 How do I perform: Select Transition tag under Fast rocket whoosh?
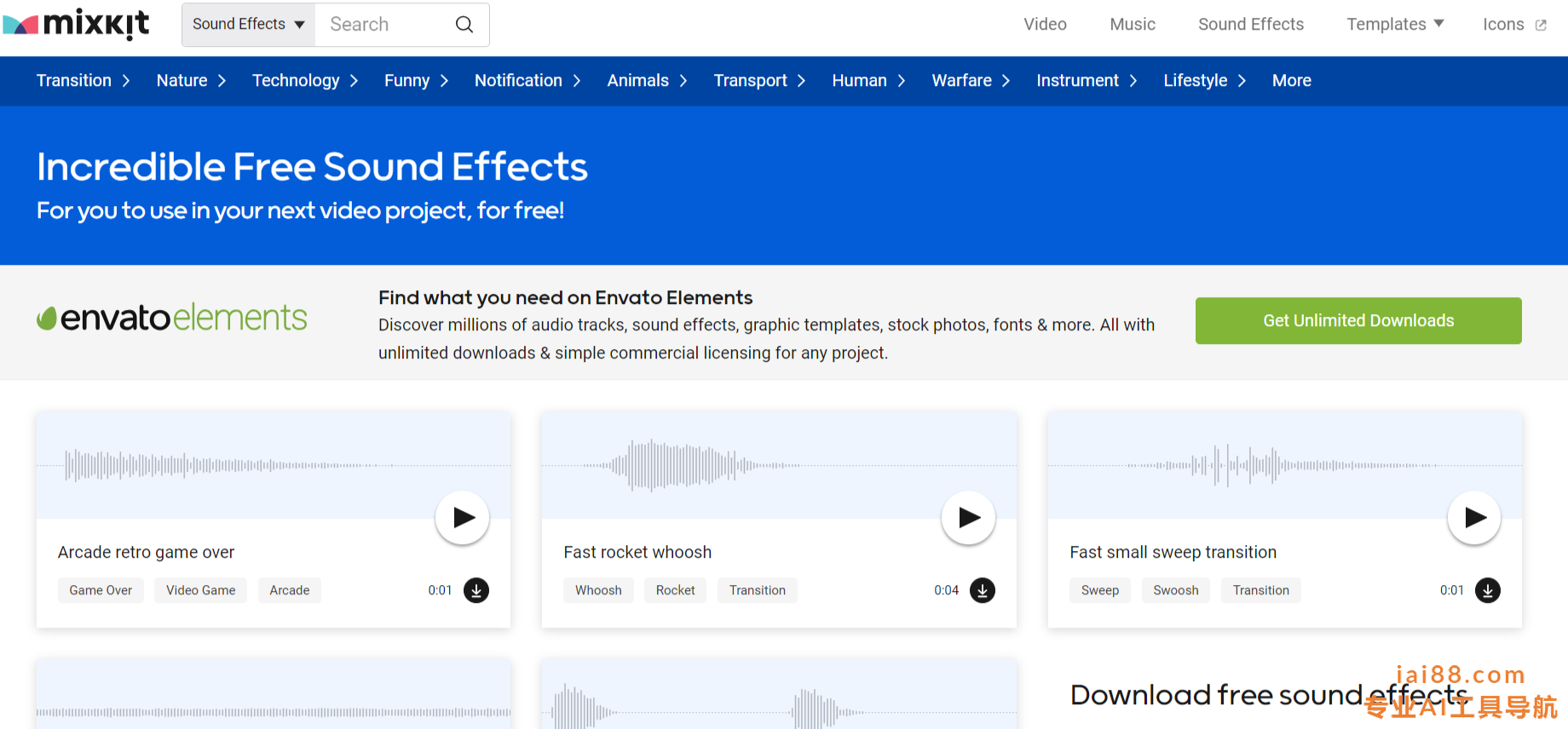coord(758,590)
